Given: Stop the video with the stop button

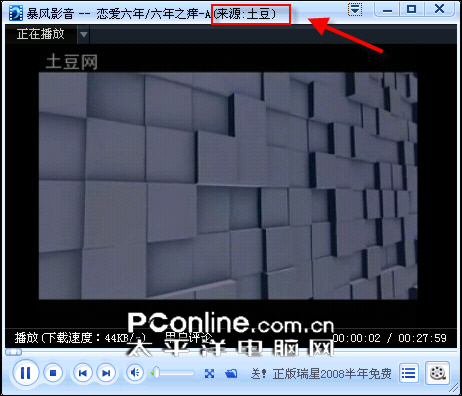Looking at the screenshot, I should point(53,373).
